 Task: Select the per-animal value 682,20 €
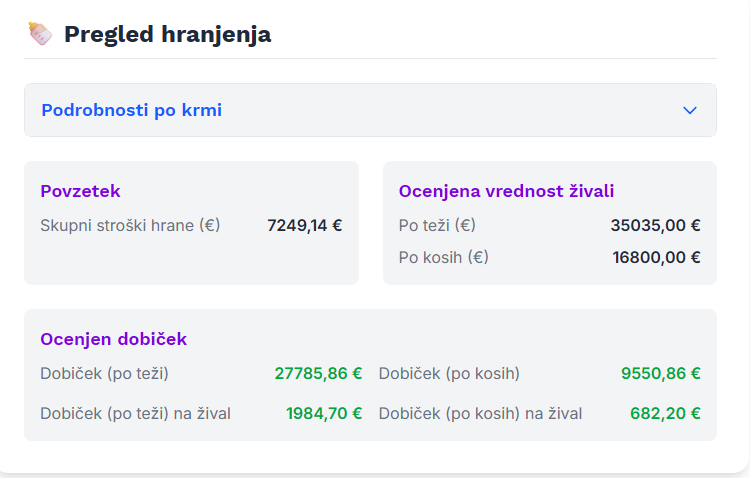665,413
